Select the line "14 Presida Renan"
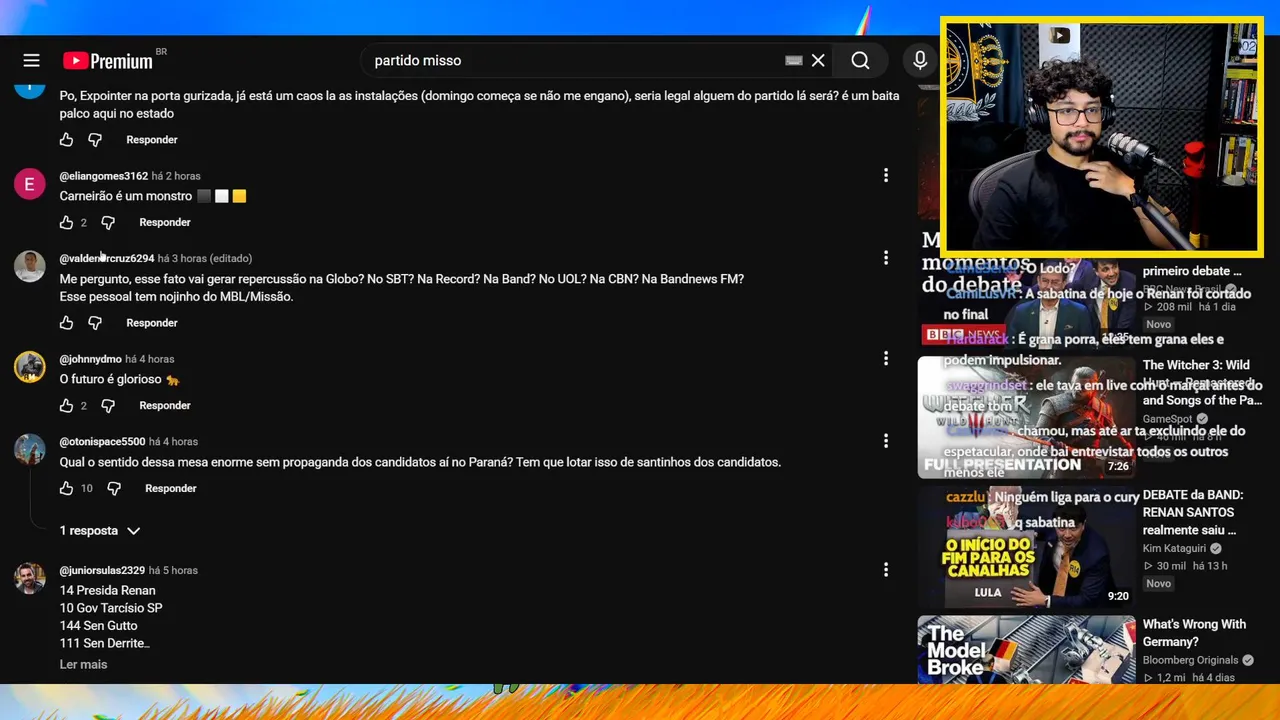The image size is (1280, 720). click(x=108, y=591)
